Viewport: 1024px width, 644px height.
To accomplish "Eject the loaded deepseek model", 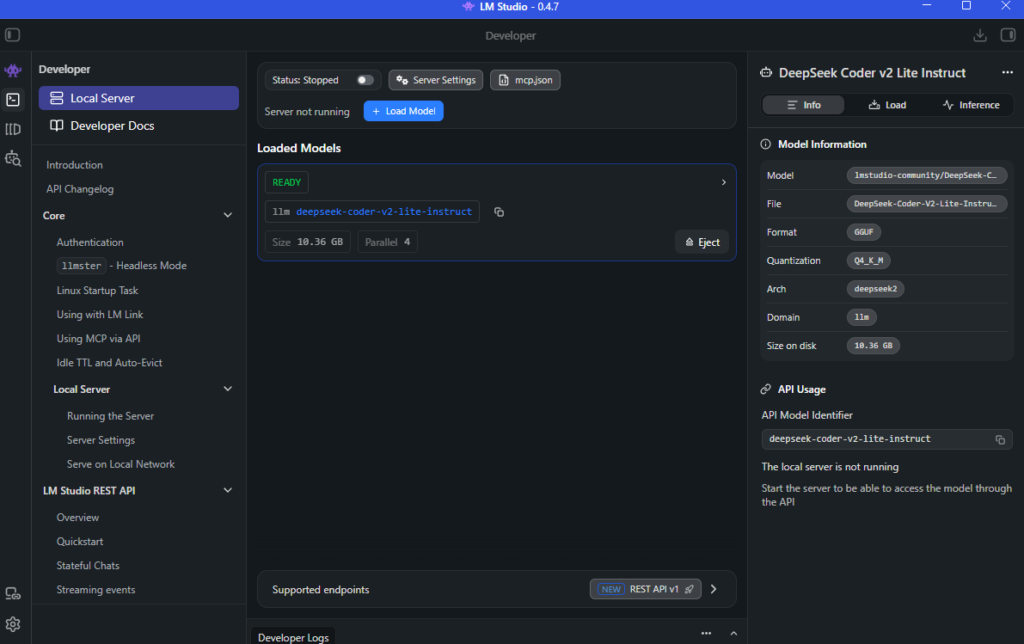I will click(x=702, y=242).
